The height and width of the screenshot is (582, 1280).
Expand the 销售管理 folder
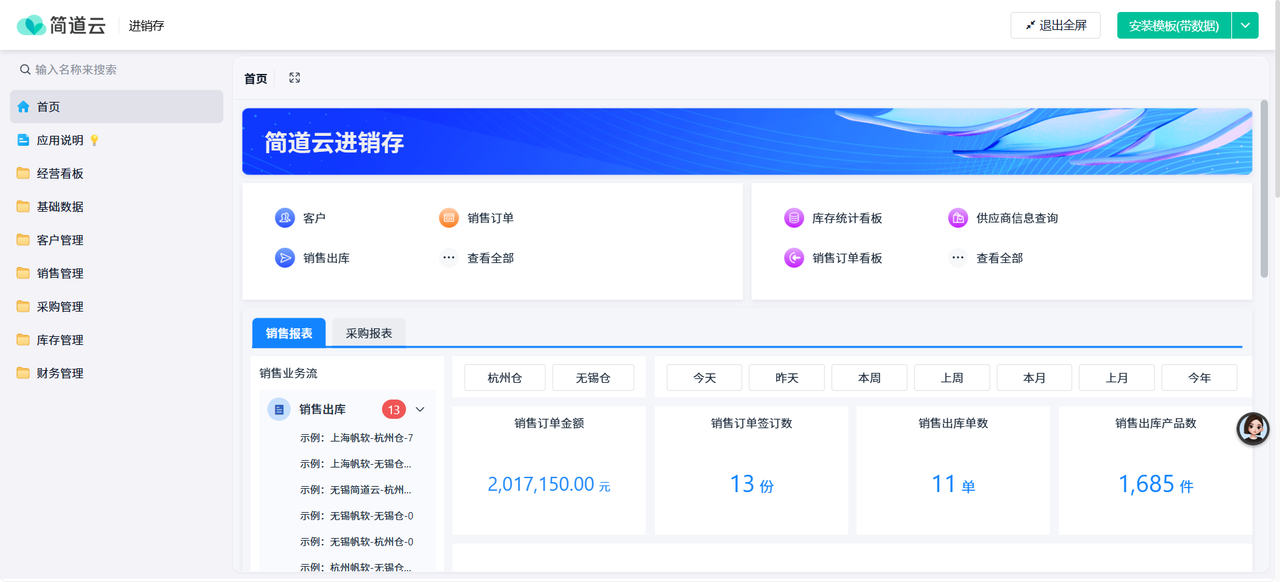tap(116, 273)
